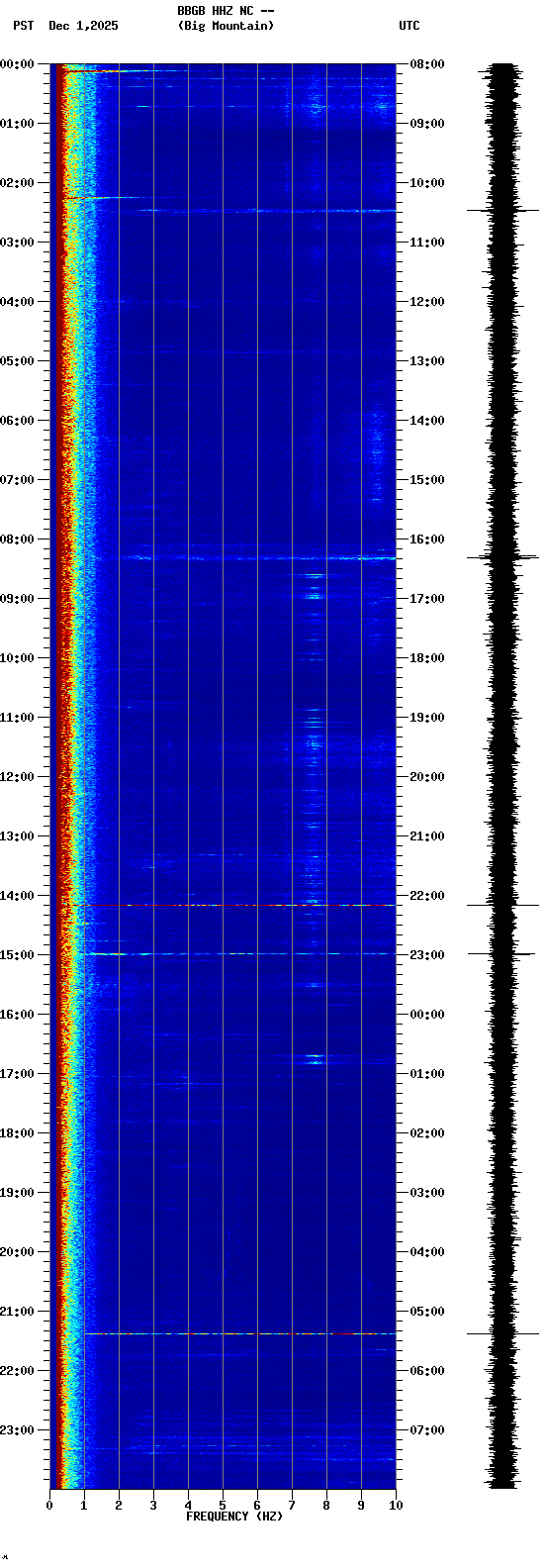This screenshot has width=546, height=1568.
Task: Click the UTC '09:00' time label
Action: 427,124
